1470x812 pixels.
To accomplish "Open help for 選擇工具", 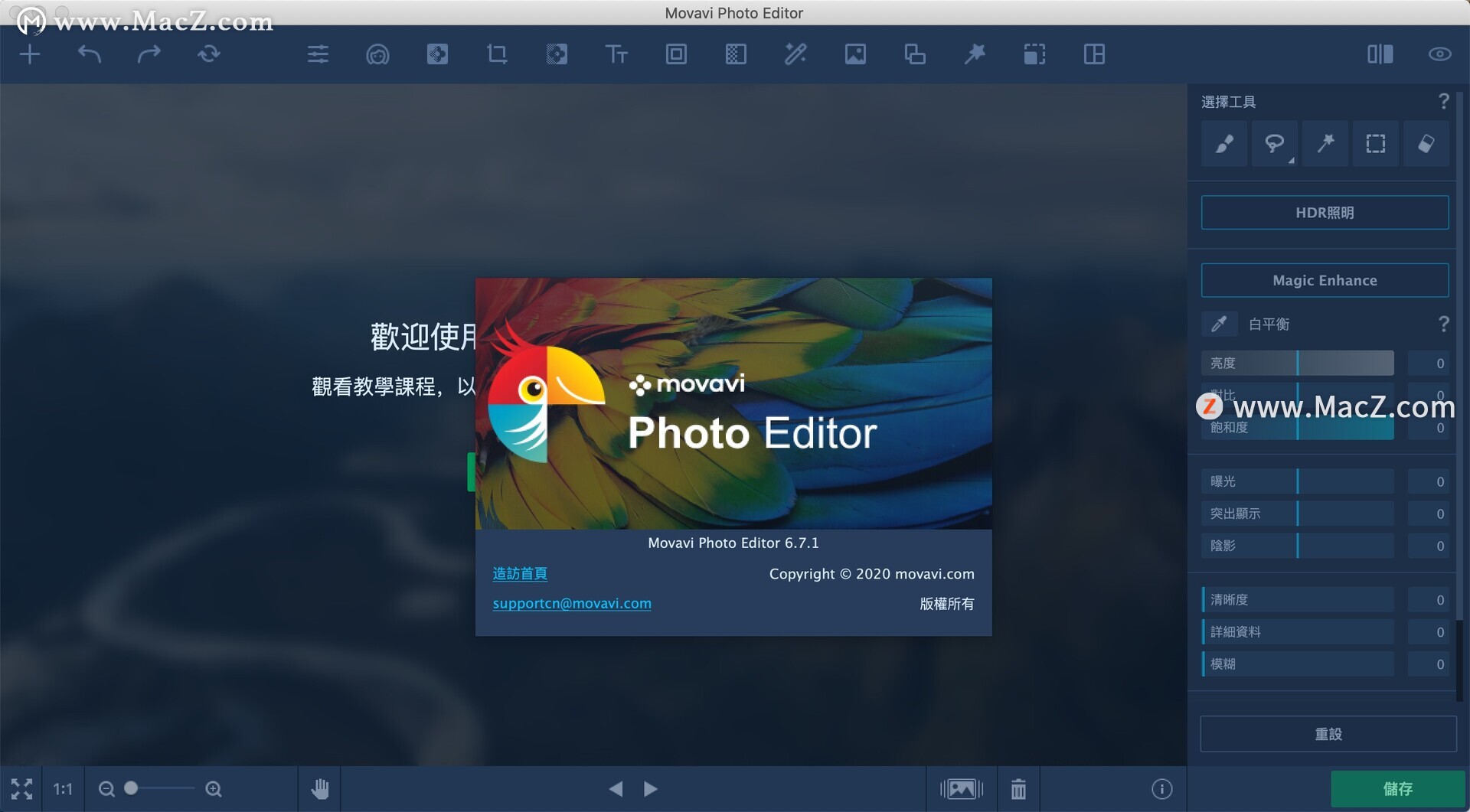I will pos(1443,101).
